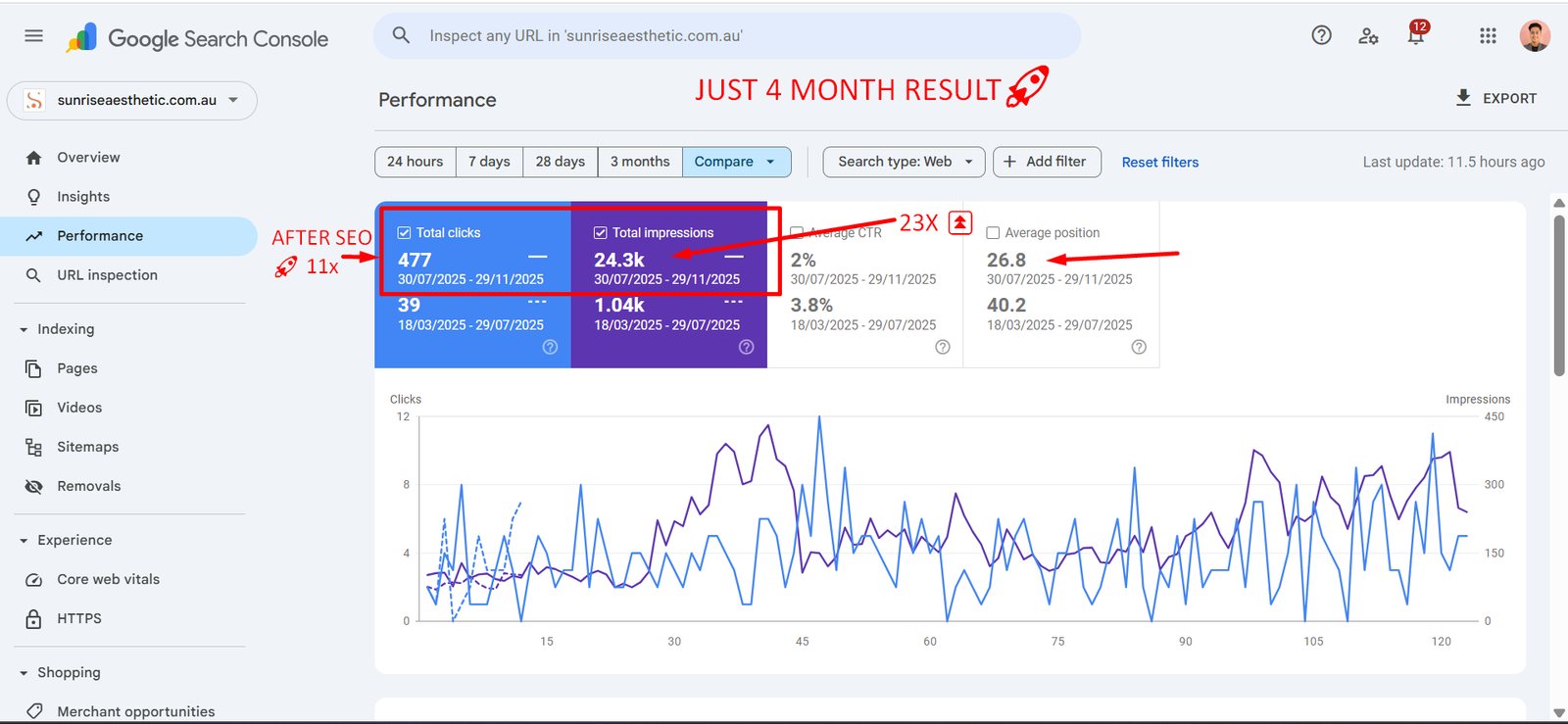Click the Add filter button

tap(1047, 162)
